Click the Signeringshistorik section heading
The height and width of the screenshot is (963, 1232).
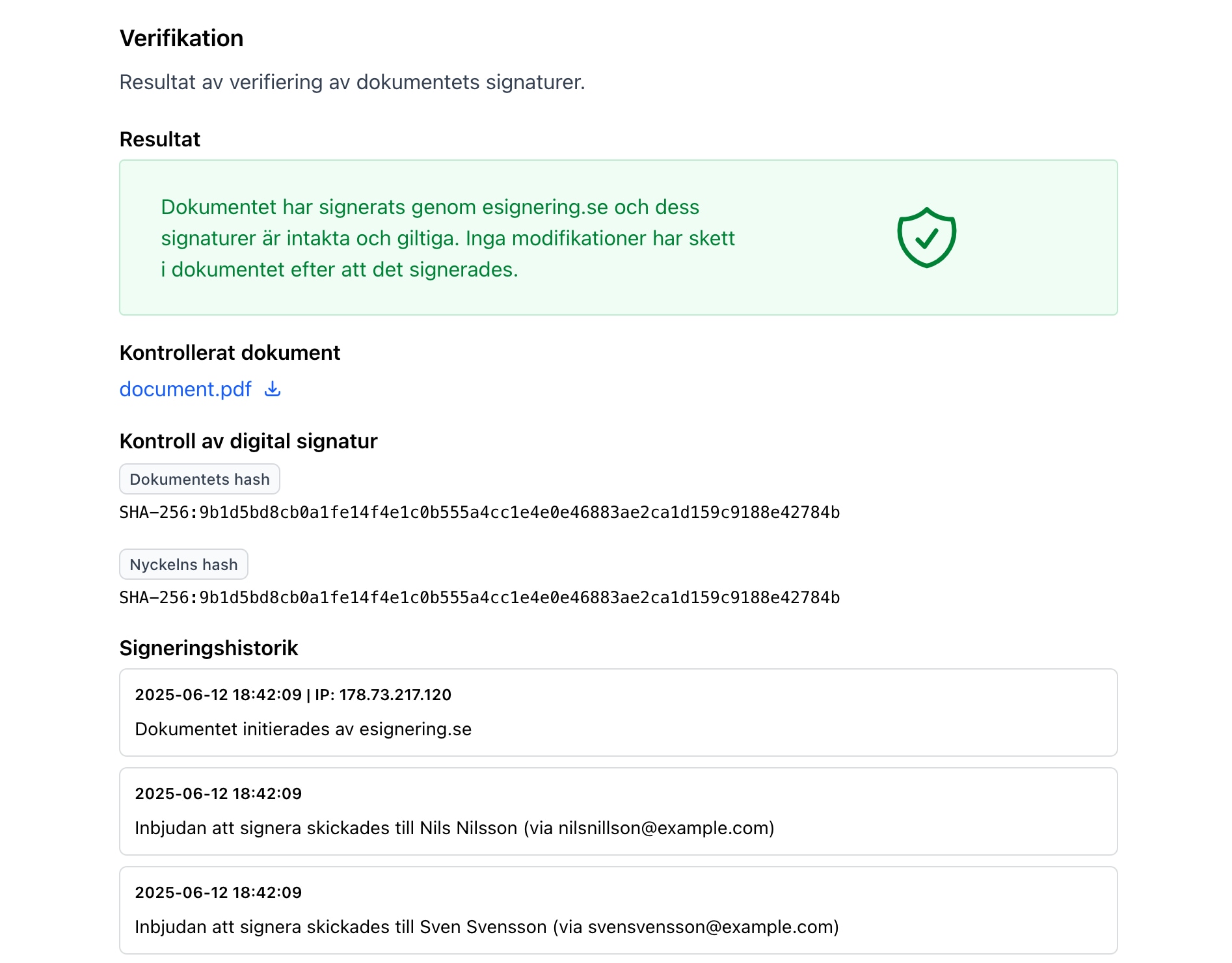click(x=209, y=648)
